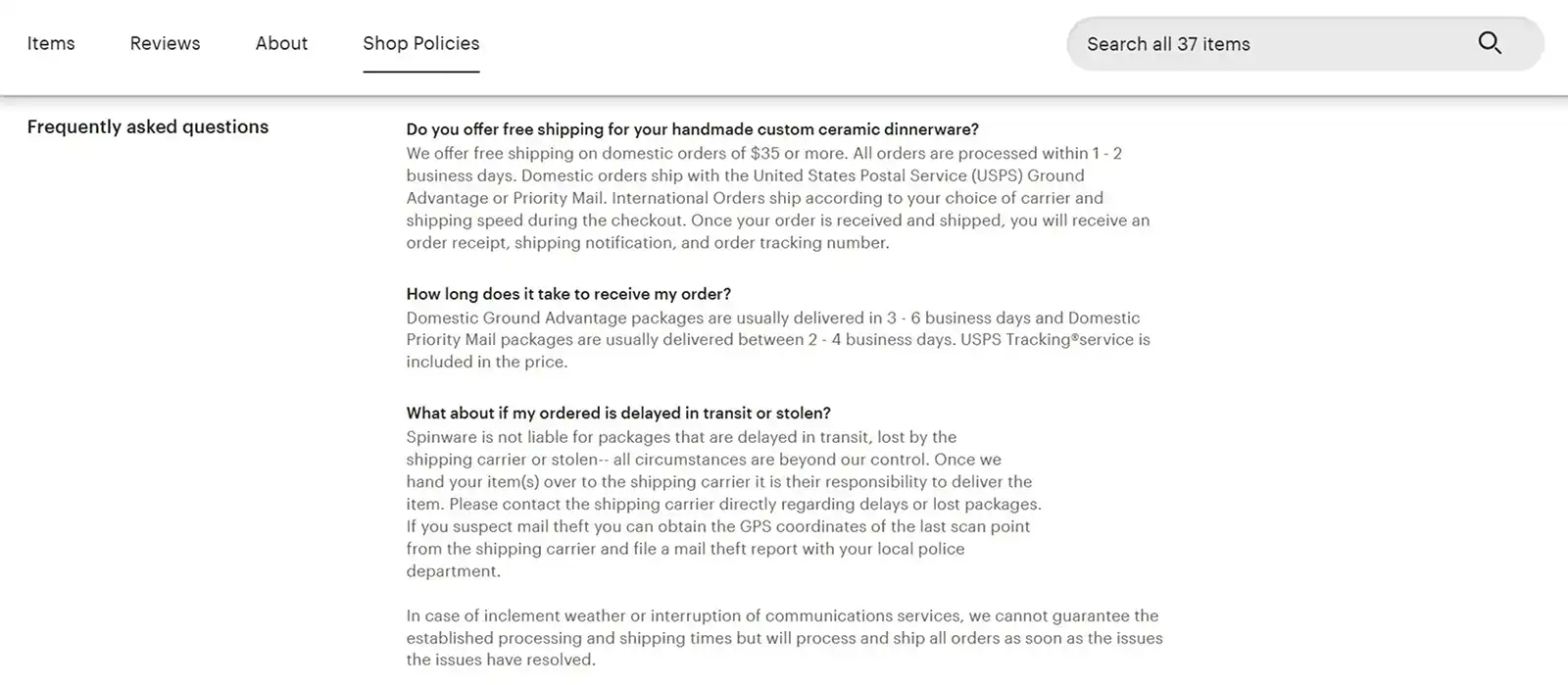Select the free shipping FAQ question
1568x685 pixels.
(x=692, y=128)
